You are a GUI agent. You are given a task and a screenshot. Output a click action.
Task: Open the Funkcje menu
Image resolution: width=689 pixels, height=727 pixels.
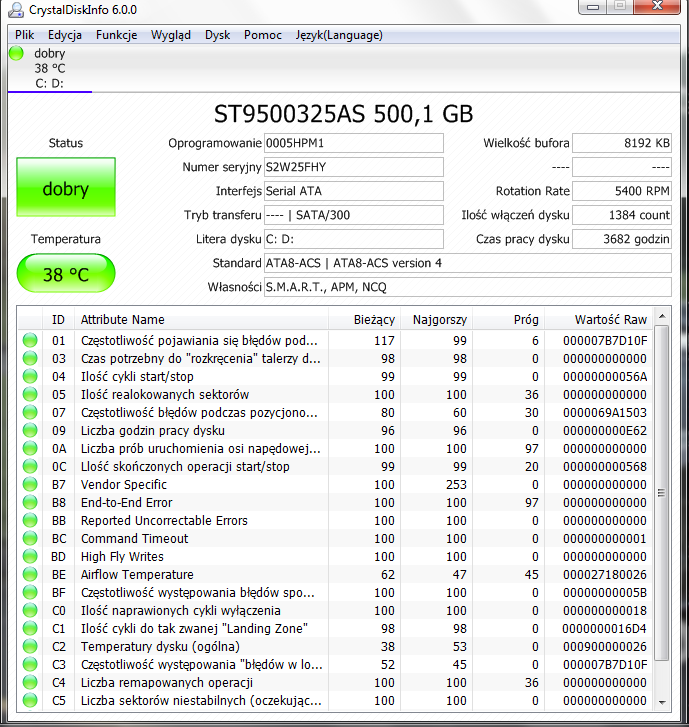[116, 35]
